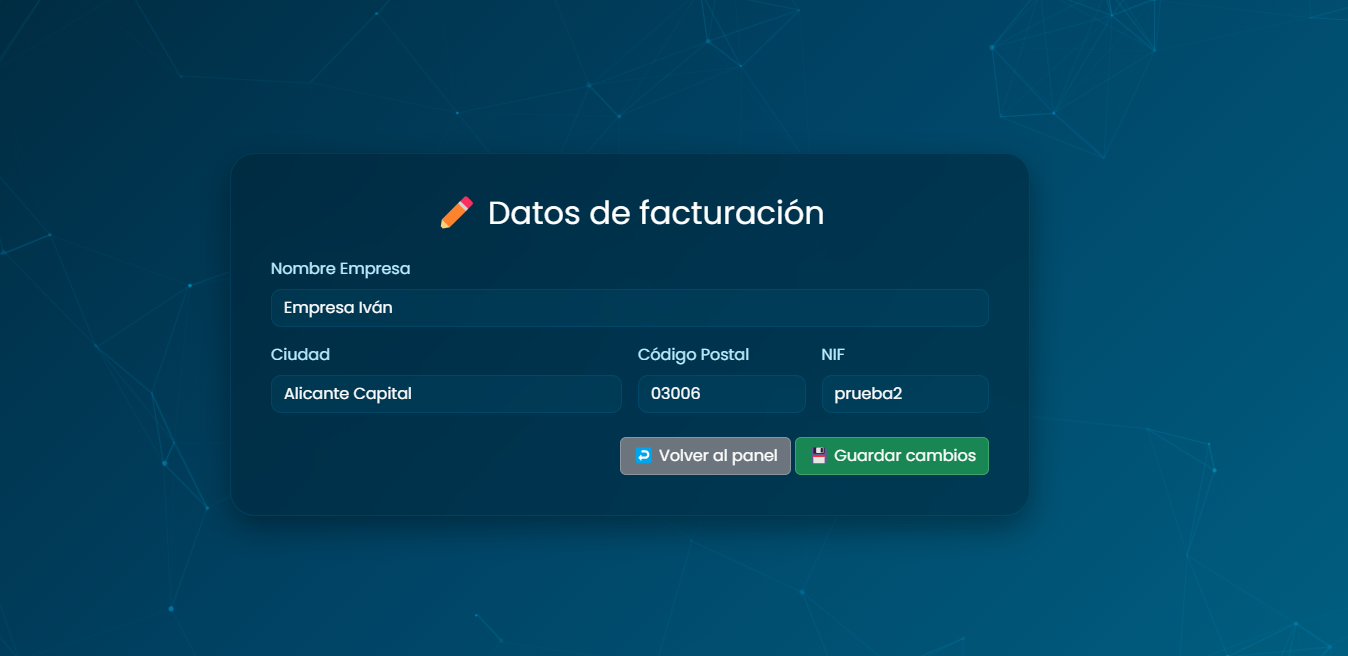The image size is (1348, 656).
Task: Click the pencil icon beside the title
Action: 456,213
